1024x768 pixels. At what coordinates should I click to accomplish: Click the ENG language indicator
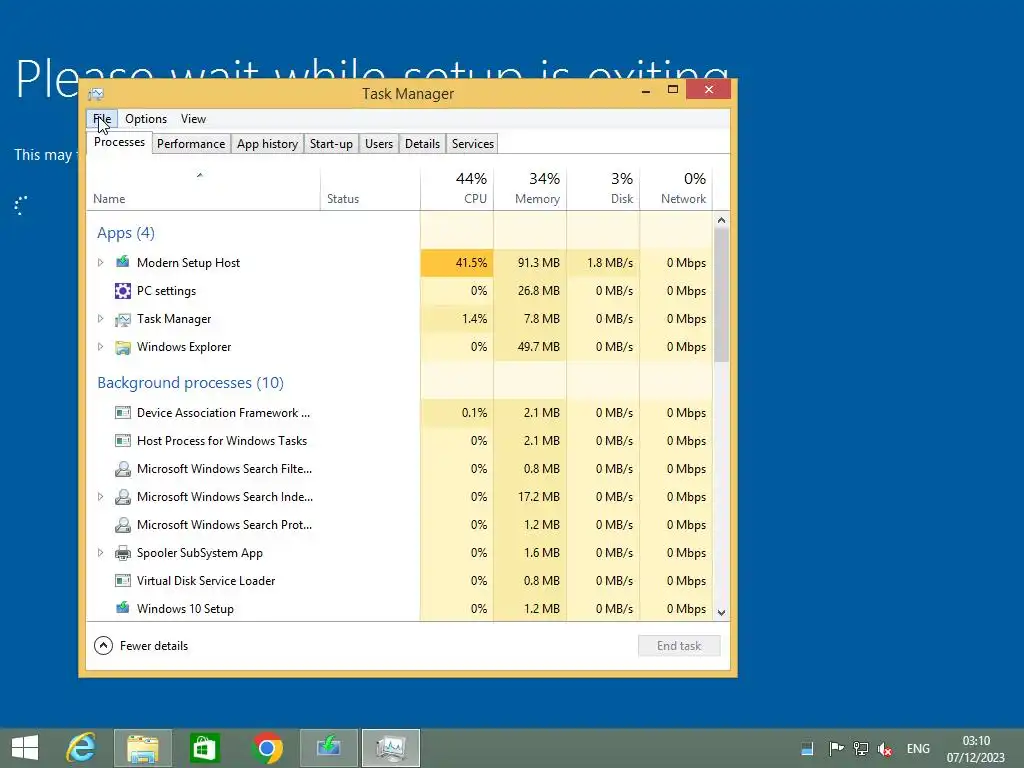point(918,749)
